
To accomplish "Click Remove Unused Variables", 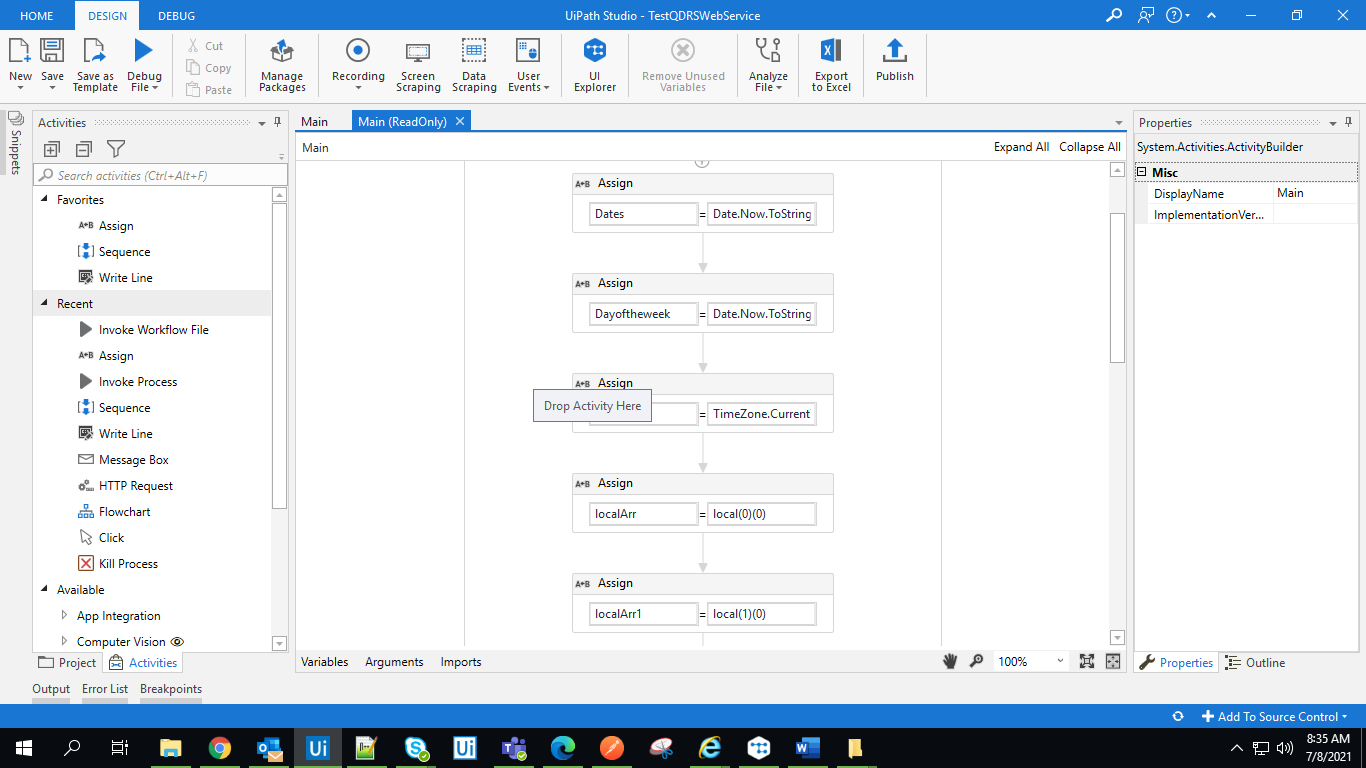I will pyautogui.click(x=683, y=66).
